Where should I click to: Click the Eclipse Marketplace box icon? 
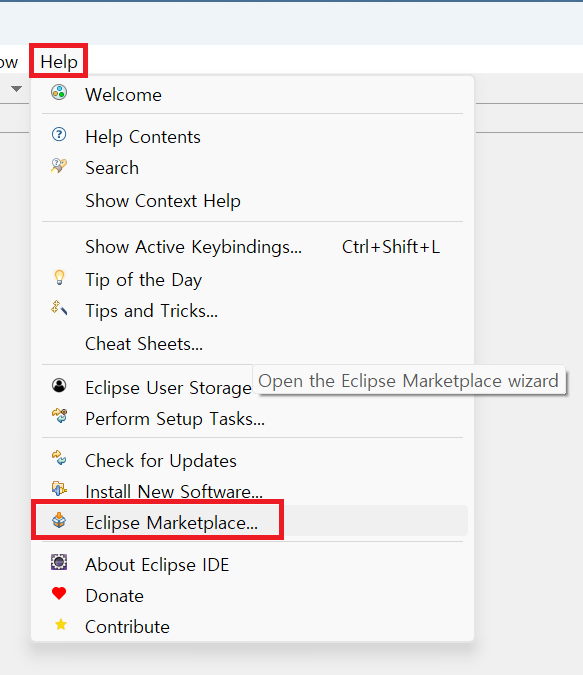click(59, 520)
